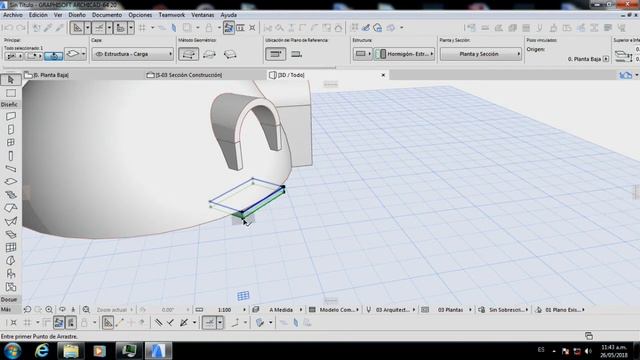
Task: Open the 01 Plano Exis... renovation dropdown
Action: (x=564, y=310)
